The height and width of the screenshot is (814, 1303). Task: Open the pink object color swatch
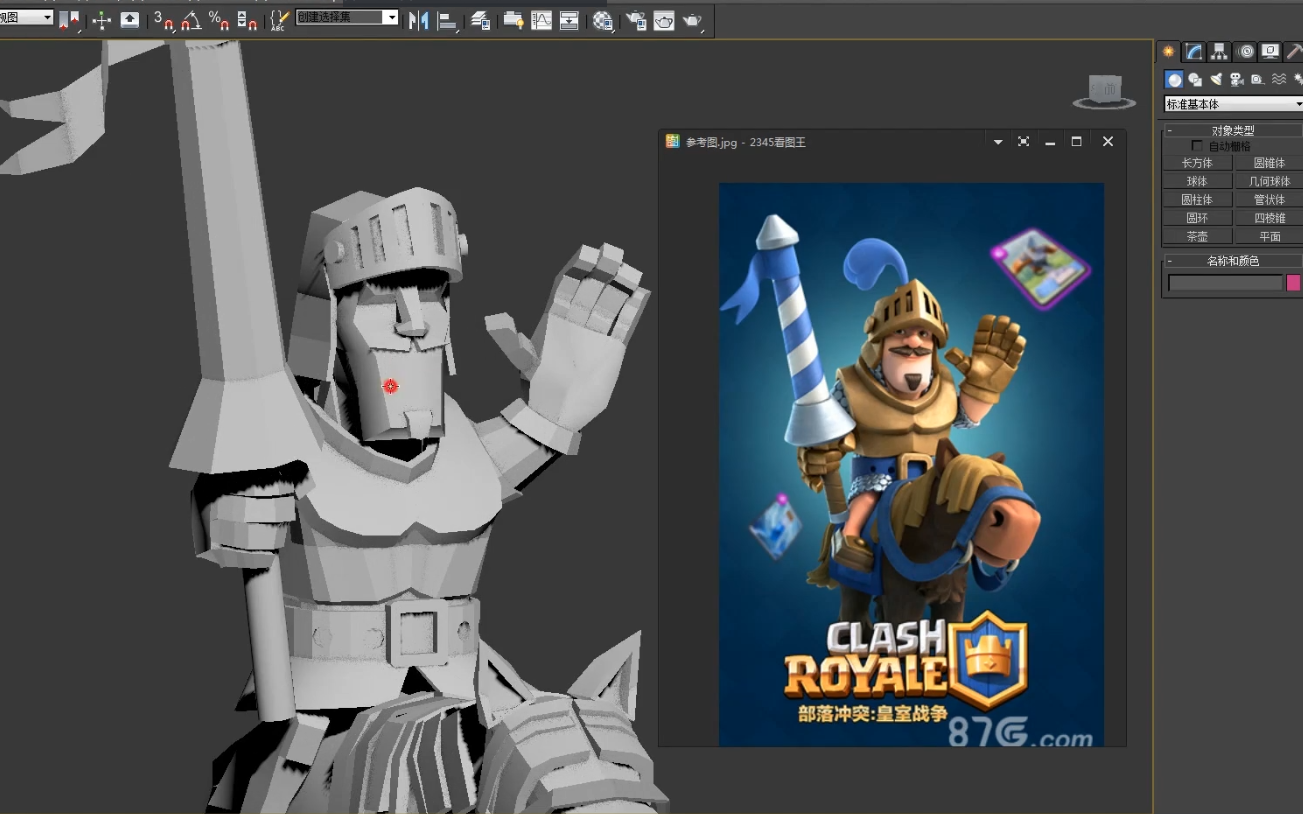click(x=1293, y=283)
